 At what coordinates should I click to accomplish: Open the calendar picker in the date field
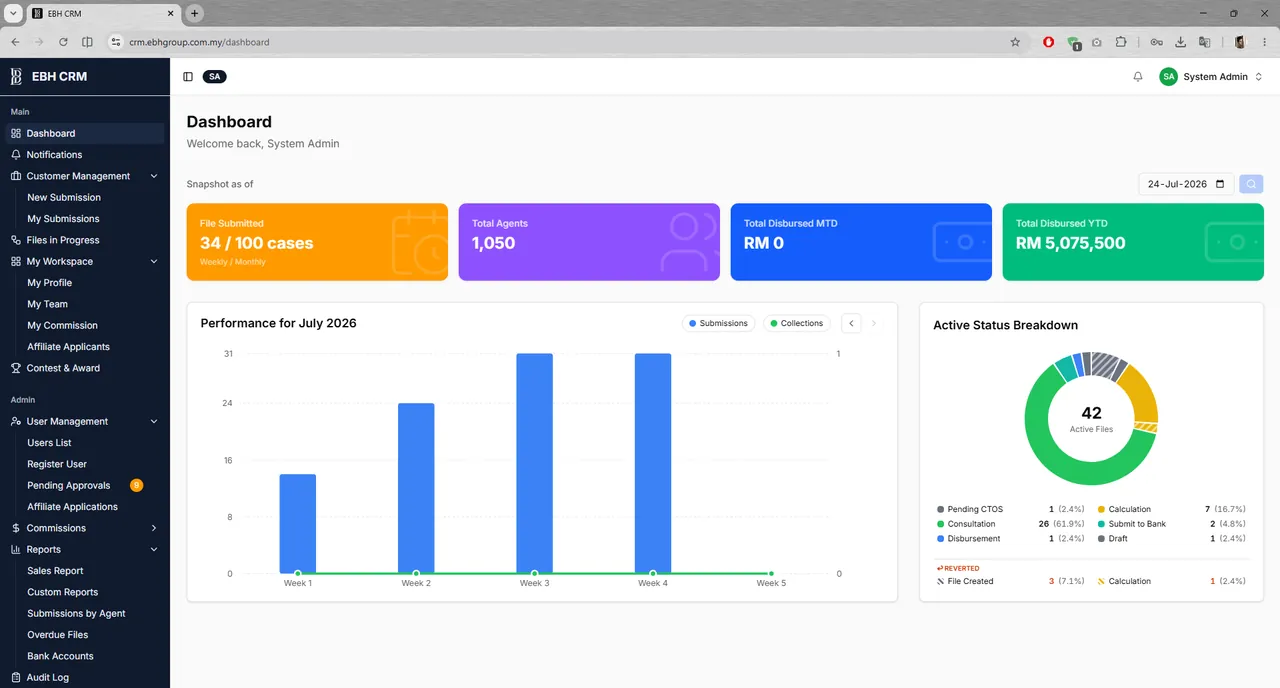tap(1220, 184)
